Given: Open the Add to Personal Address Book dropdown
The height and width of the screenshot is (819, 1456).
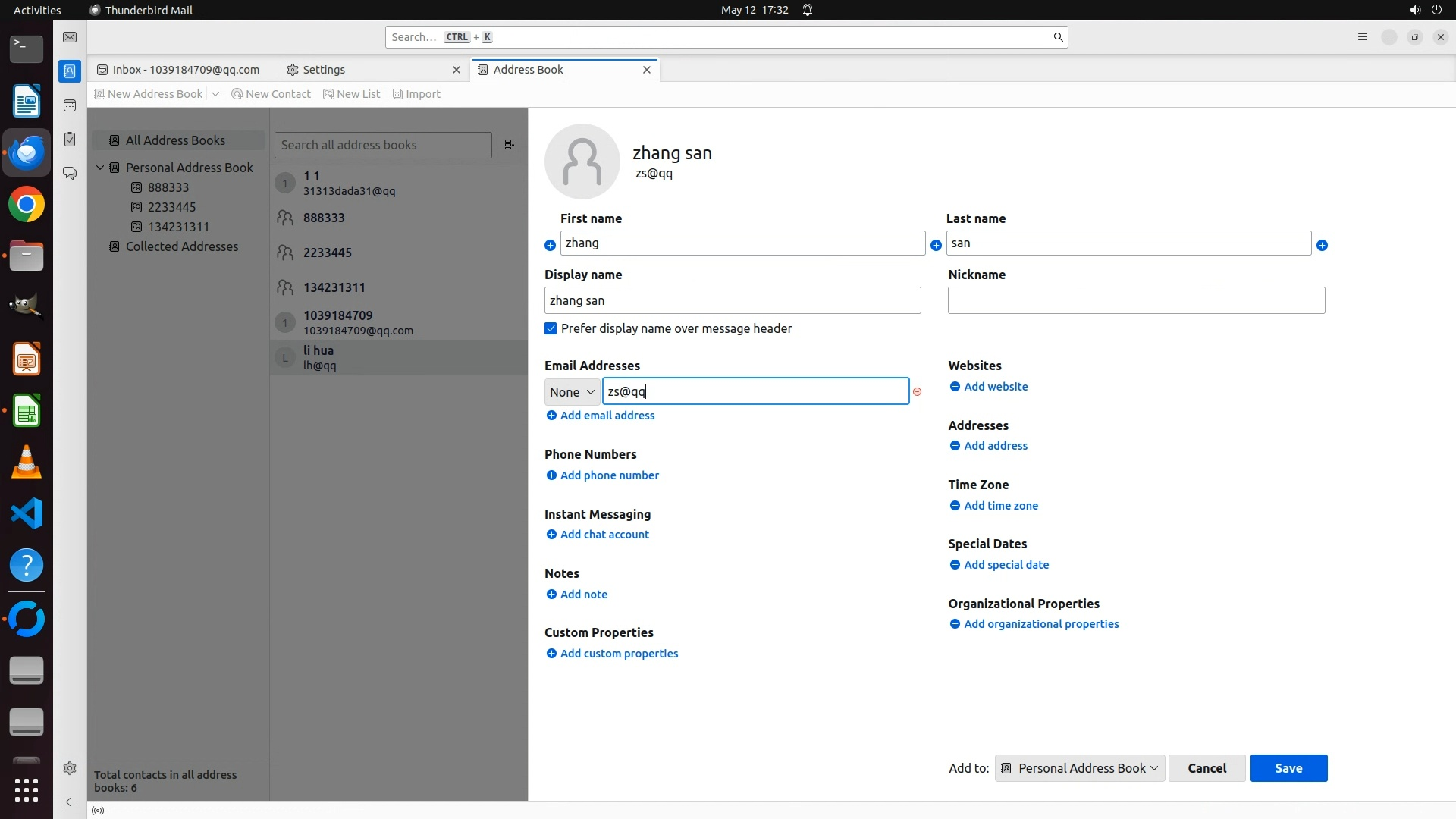Looking at the screenshot, I should tap(1079, 768).
